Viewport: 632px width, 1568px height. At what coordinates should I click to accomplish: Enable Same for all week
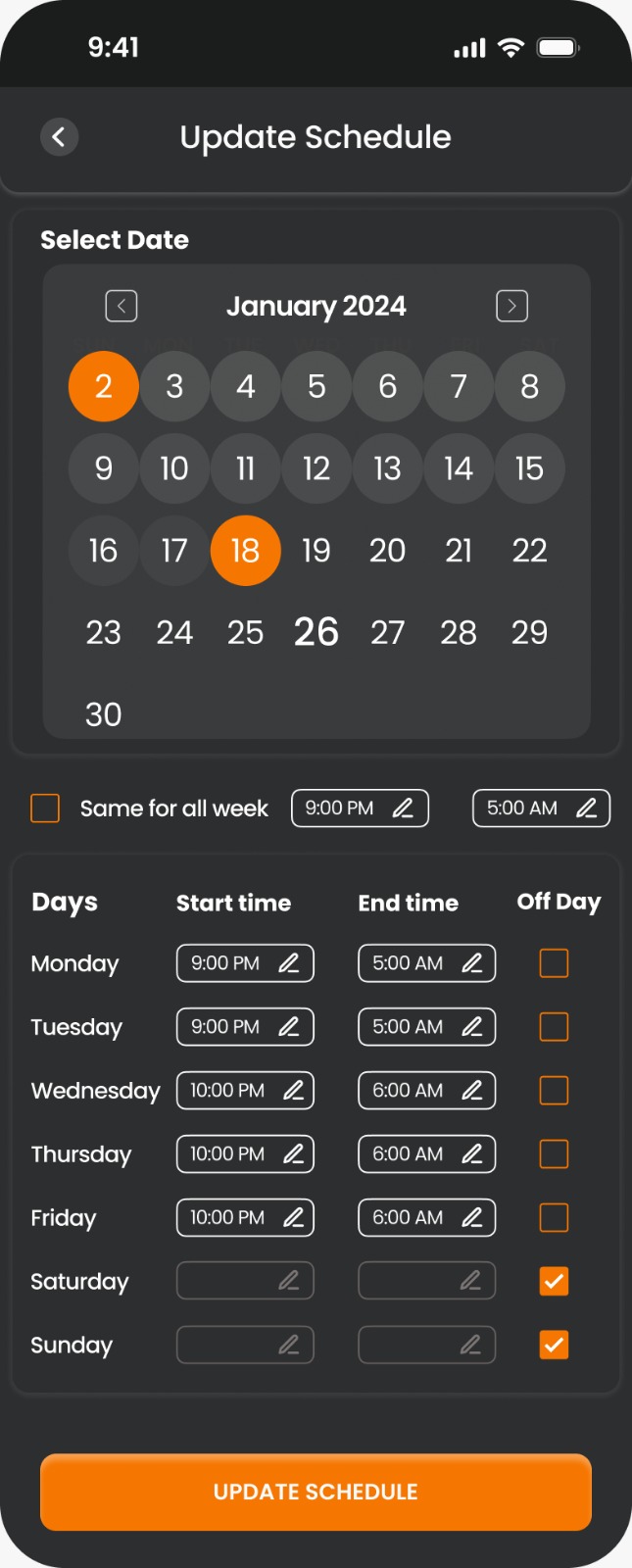[45, 808]
